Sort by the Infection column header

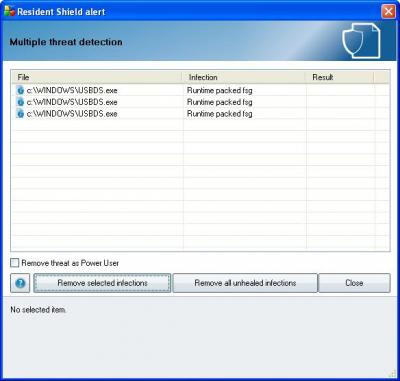click(x=244, y=77)
